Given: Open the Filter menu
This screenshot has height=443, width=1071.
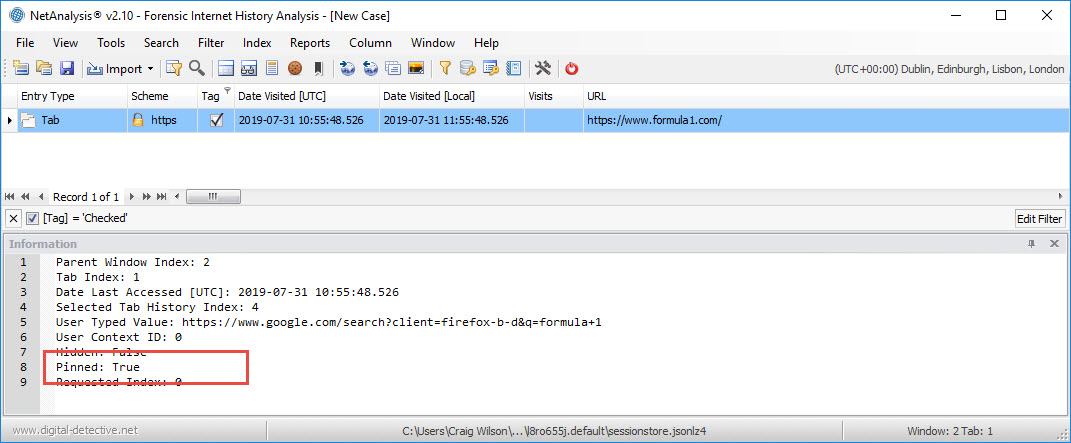Looking at the screenshot, I should [x=211, y=42].
